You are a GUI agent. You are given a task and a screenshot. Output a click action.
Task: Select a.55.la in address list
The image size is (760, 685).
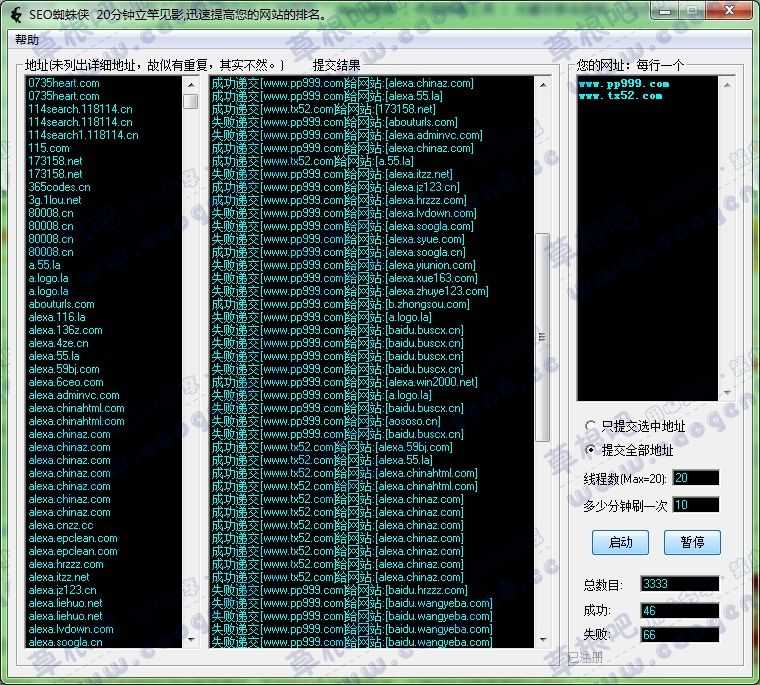point(45,265)
